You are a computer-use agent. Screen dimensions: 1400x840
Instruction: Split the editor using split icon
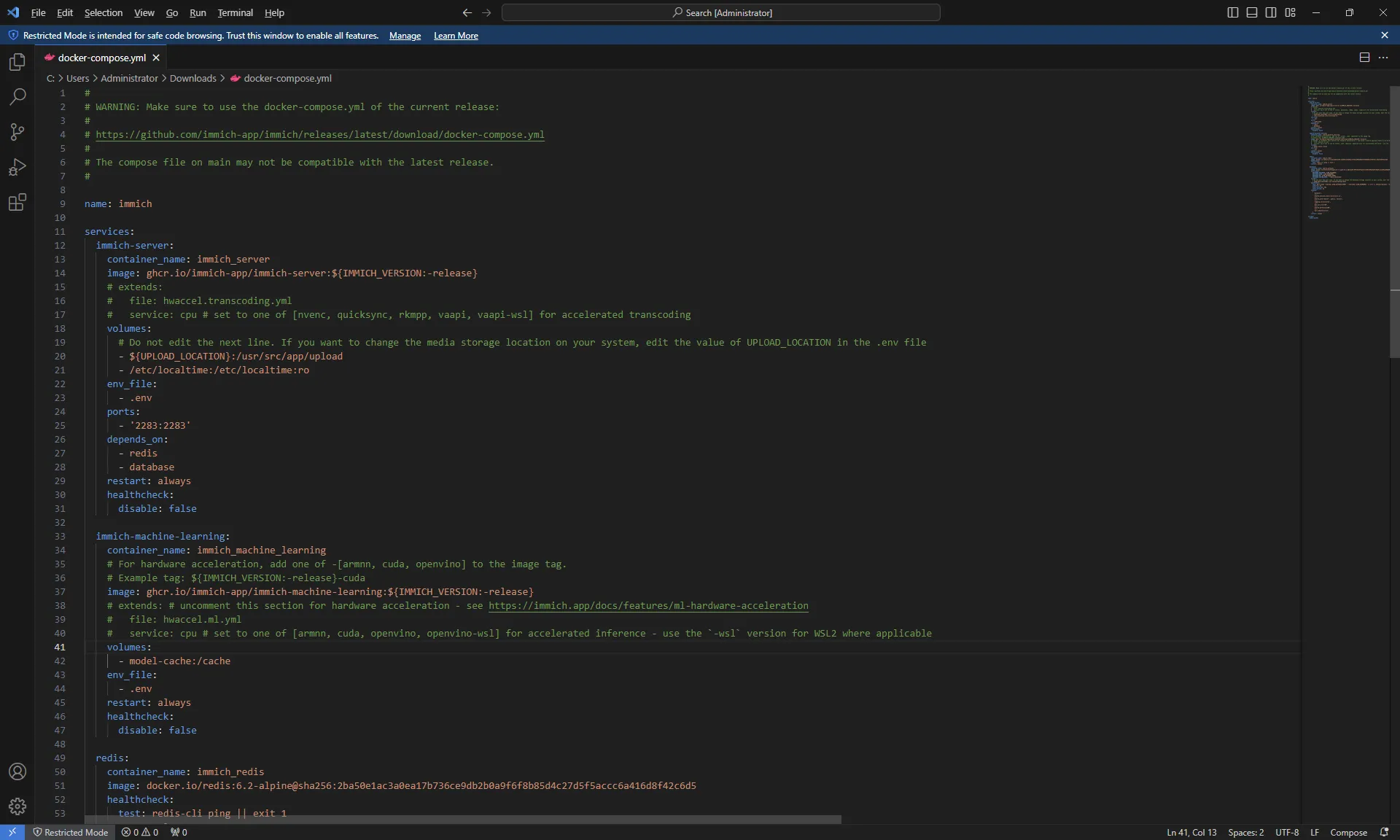click(x=1363, y=58)
